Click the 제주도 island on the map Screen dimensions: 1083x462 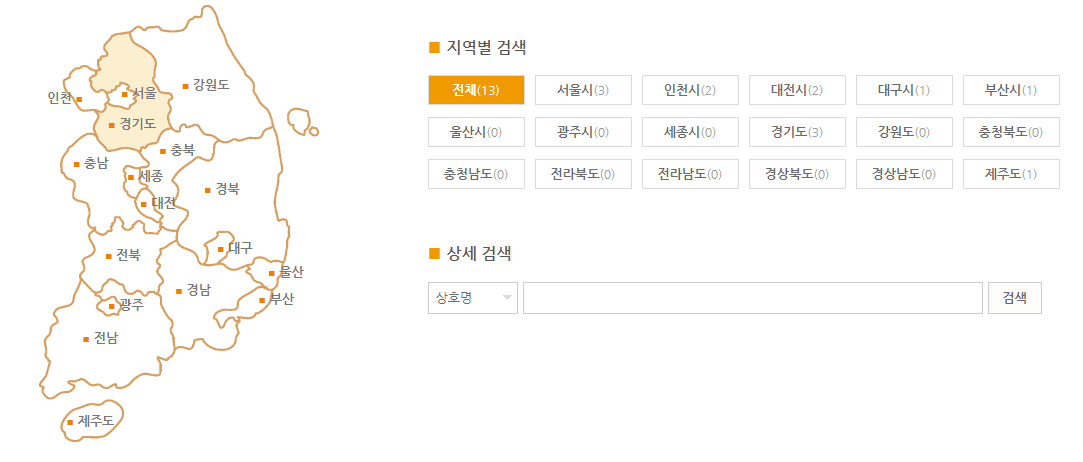coord(91,421)
